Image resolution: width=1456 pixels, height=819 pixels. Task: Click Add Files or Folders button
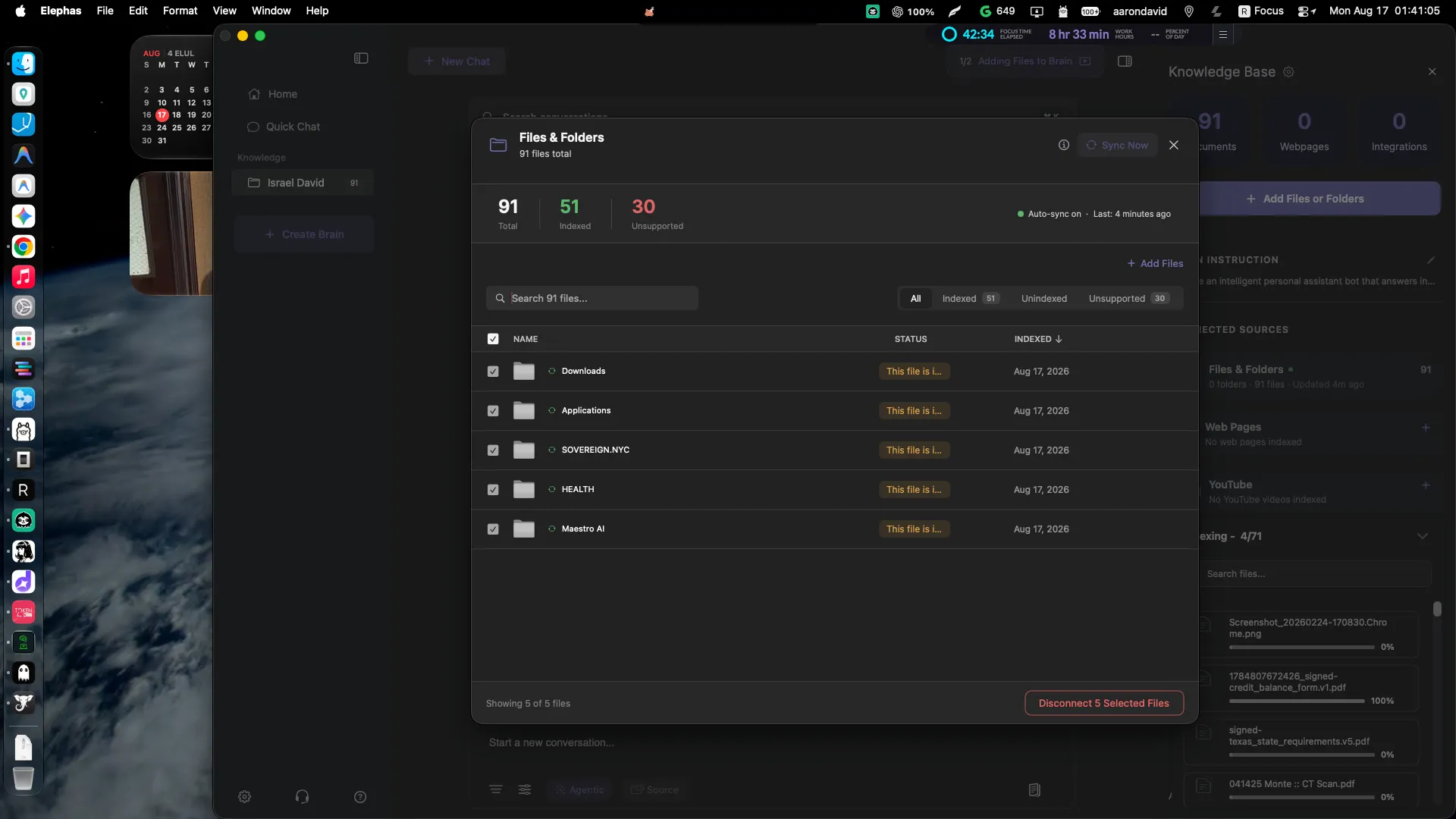point(1319,199)
